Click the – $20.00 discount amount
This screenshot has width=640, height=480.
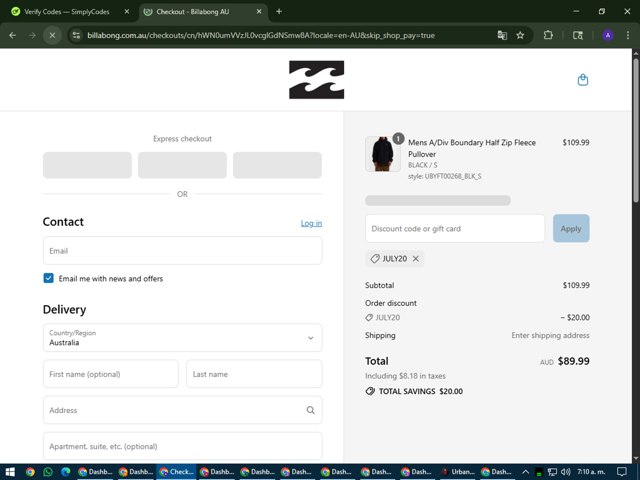tap(575, 318)
